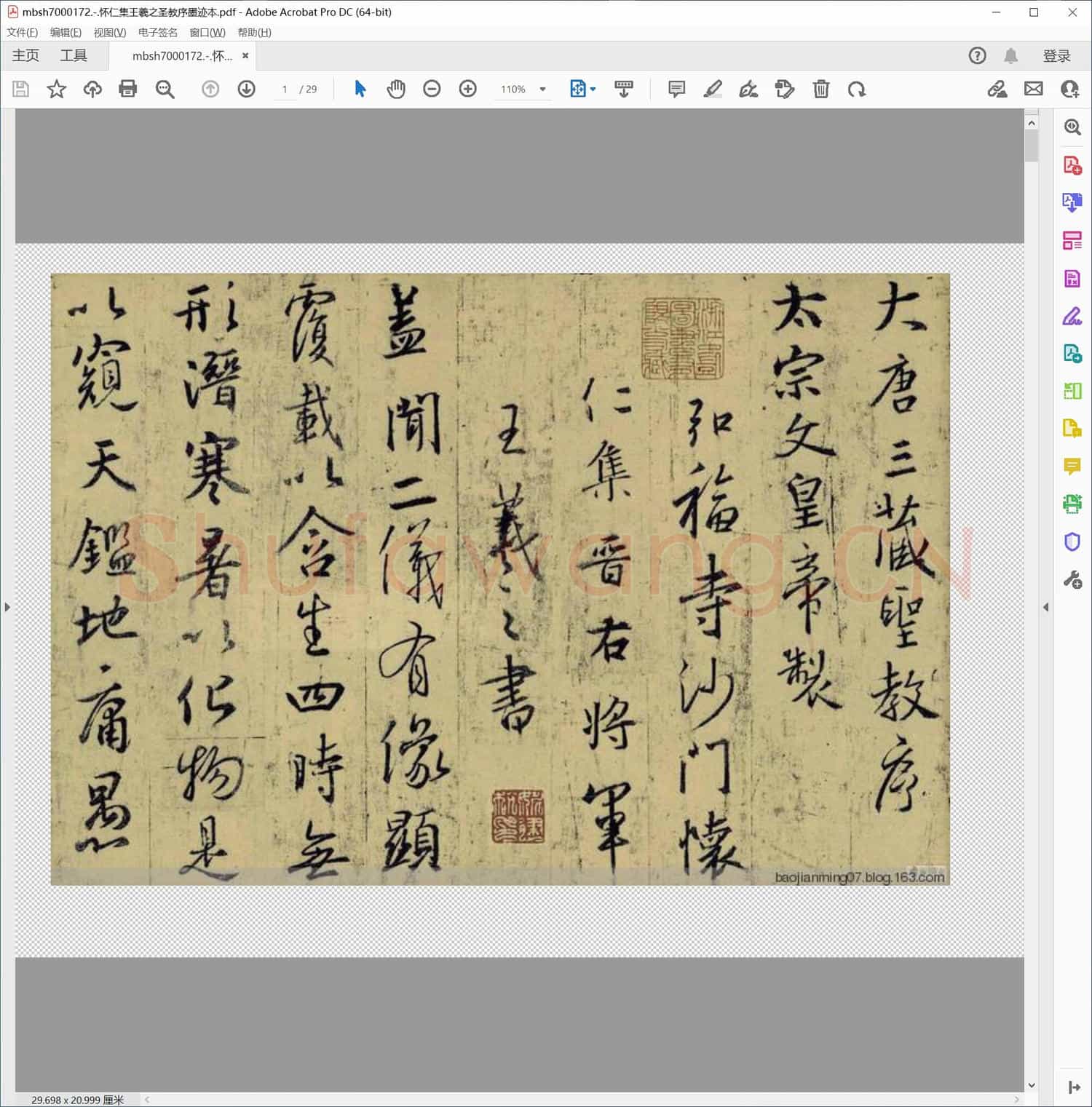This screenshot has width=1092, height=1107.
Task: Open the notifications bell
Action: (x=1010, y=56)
